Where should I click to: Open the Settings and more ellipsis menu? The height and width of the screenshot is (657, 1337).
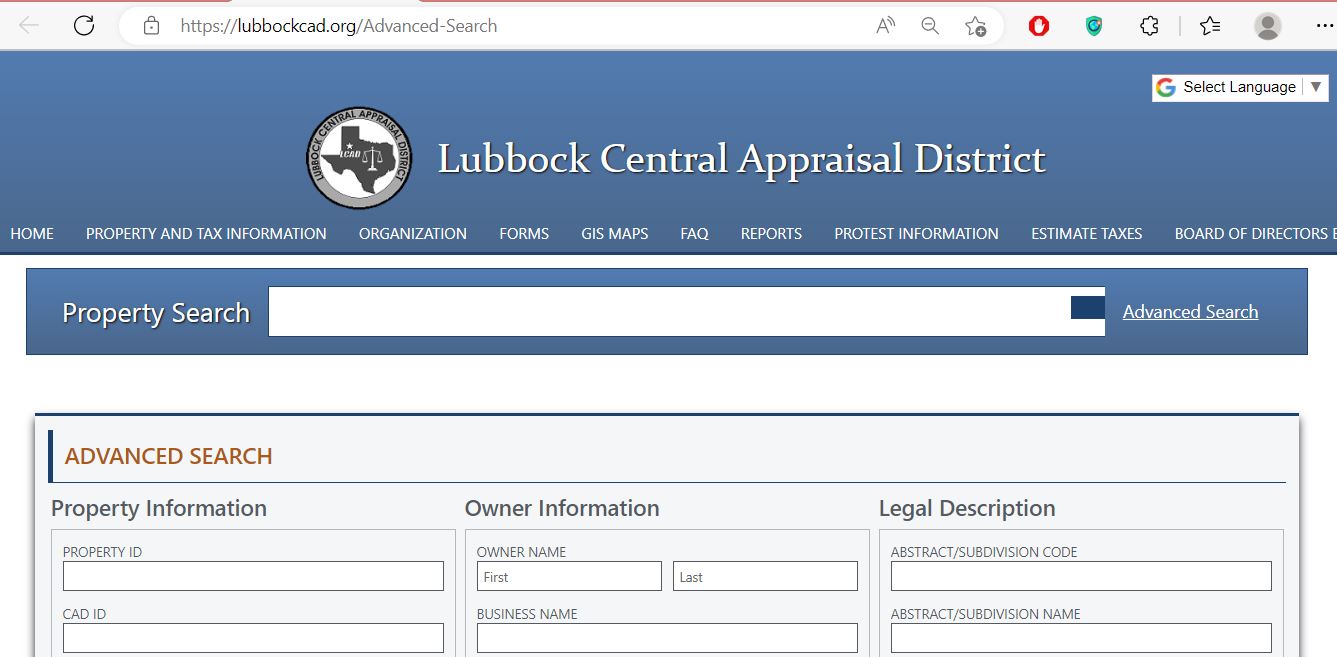click(x=1325, y=27)
